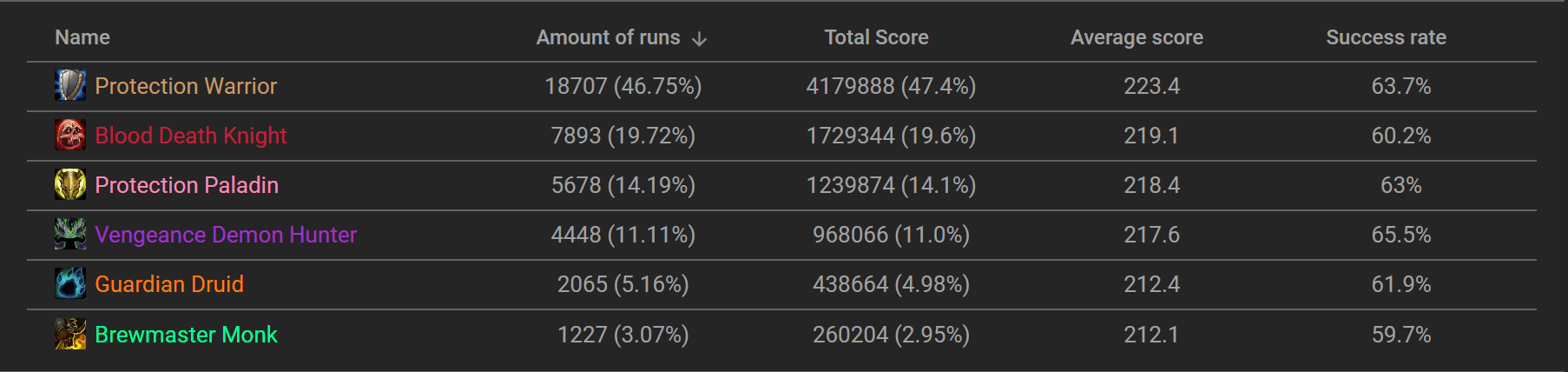Click the Protection Warrior spec icon
1568x372 pixels.
pos(70,86)
